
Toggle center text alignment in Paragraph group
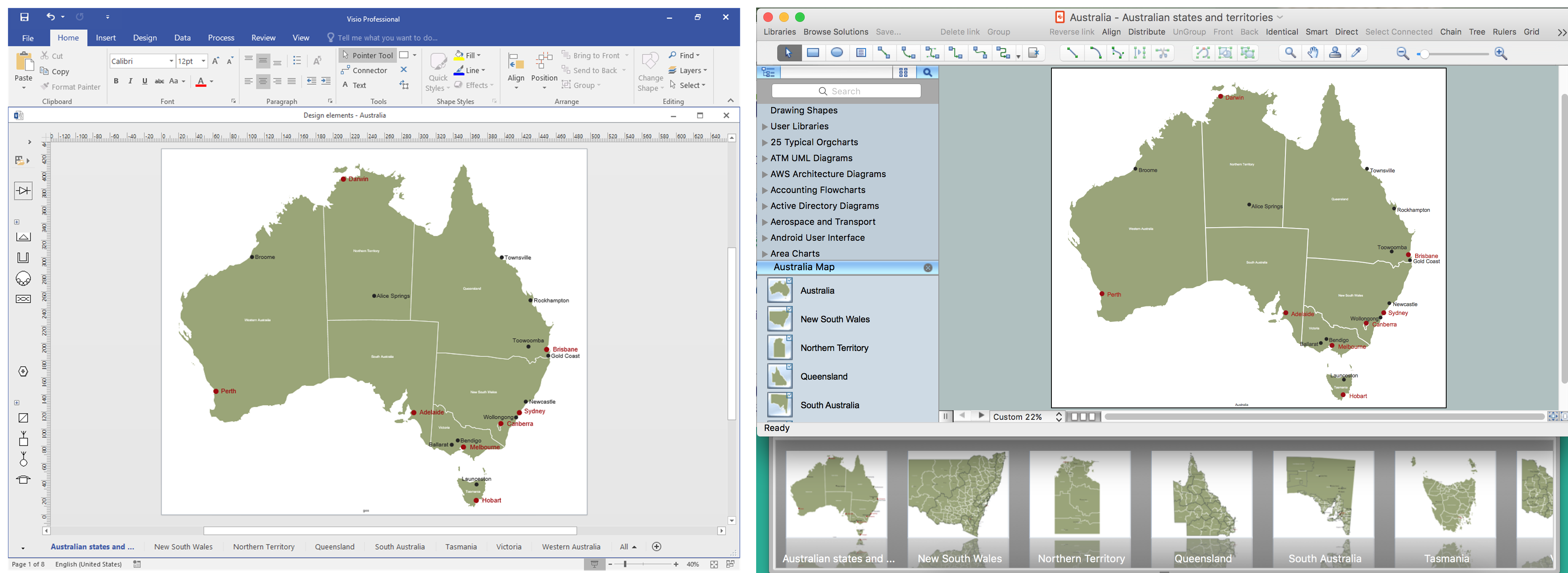pos(263,81)
